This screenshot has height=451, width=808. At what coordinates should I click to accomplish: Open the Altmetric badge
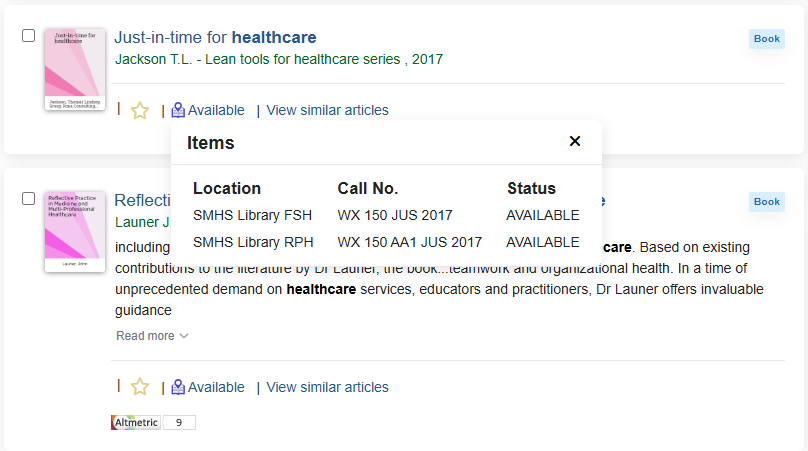point(136,423)
